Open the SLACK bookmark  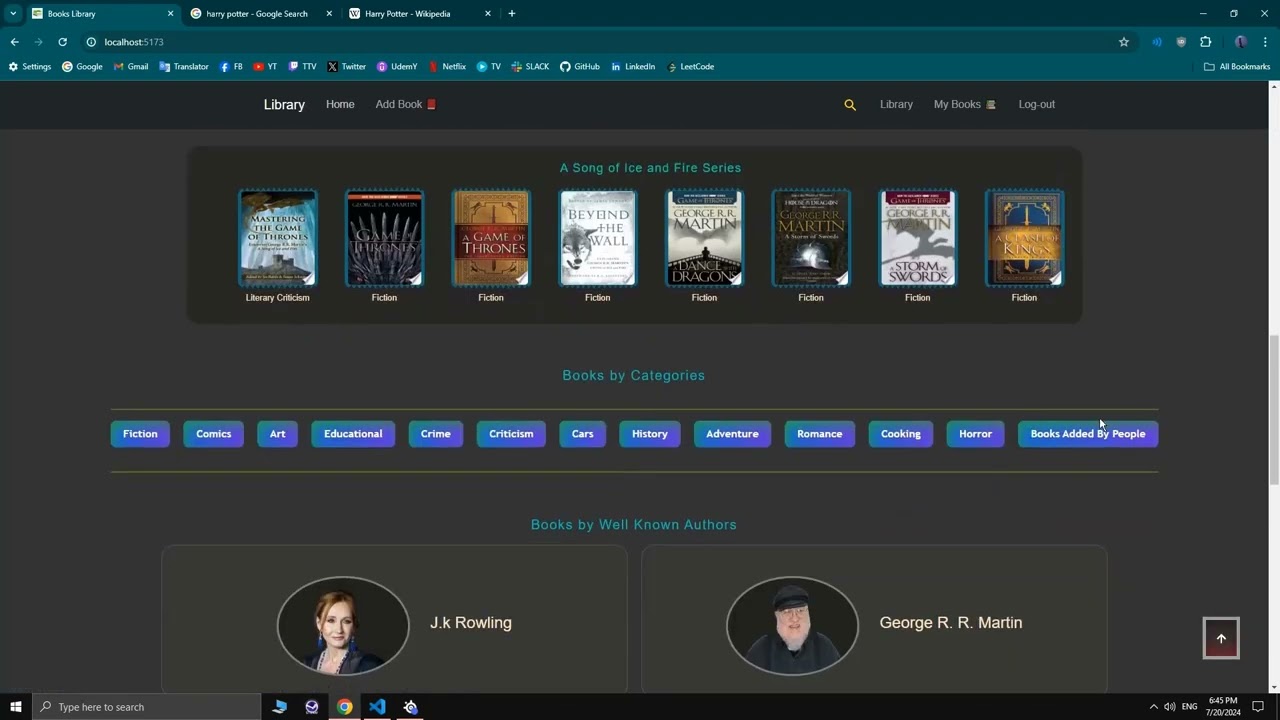(x=530, y=67)
